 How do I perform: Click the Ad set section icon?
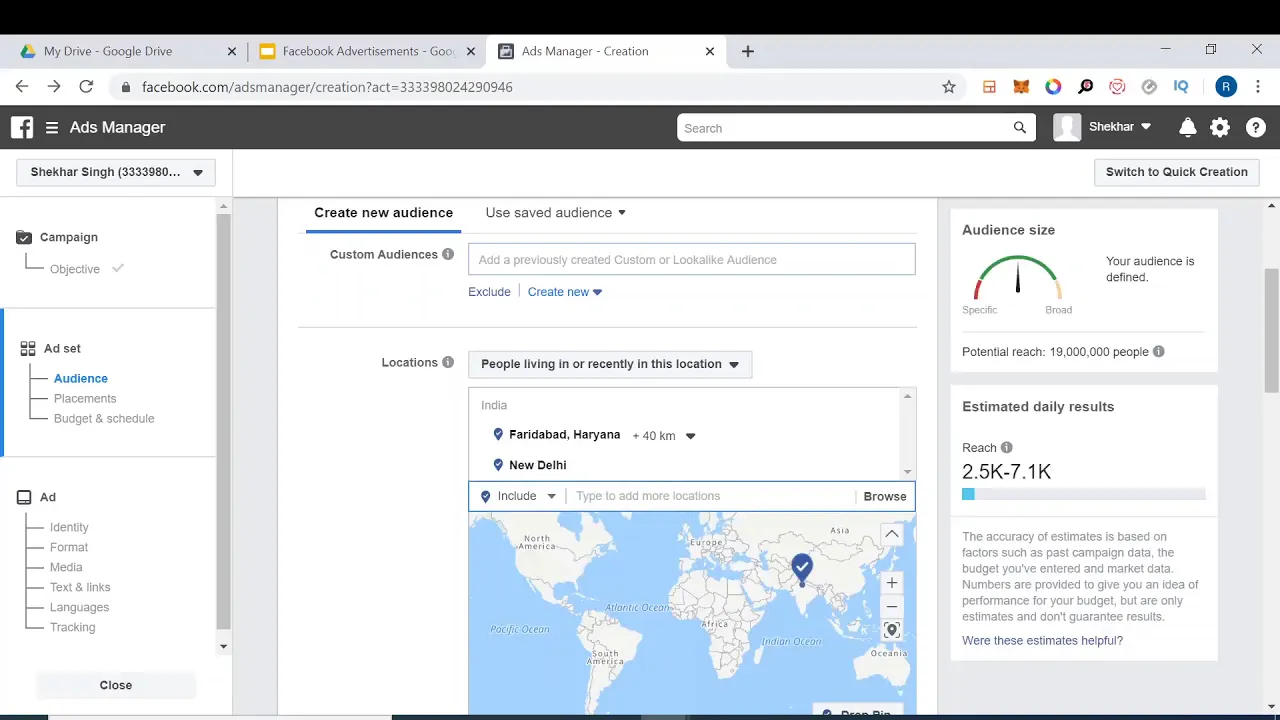tap(28, 349)
